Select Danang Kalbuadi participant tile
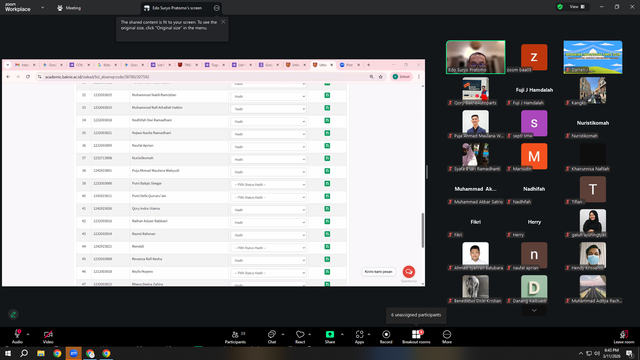The width and height of the screenshot is (640, 360). click(x=534, y=288)
